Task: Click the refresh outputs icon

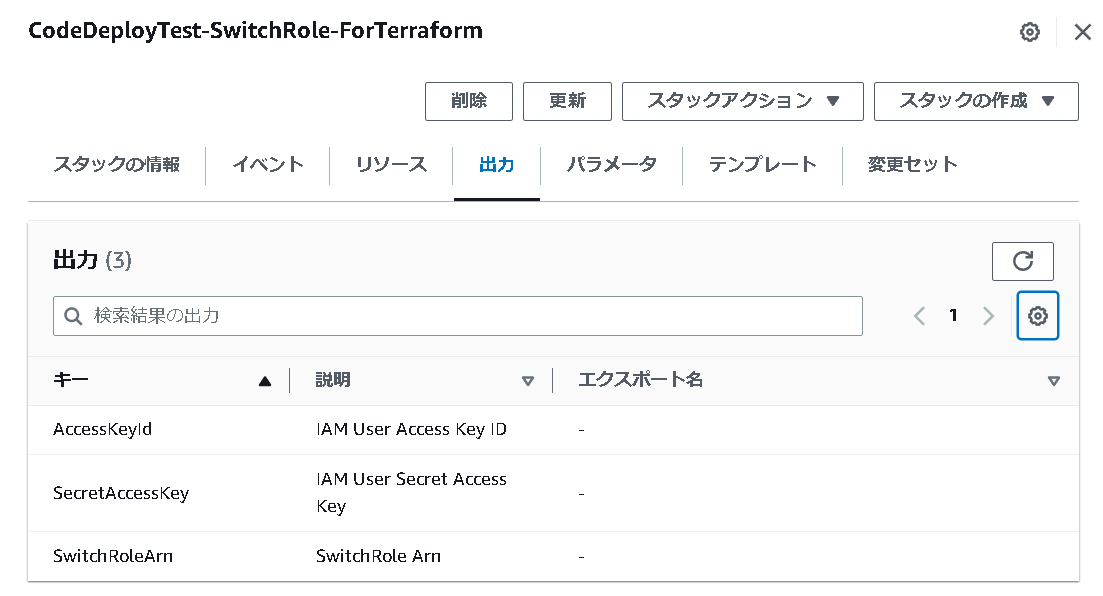Action: 1022,261
